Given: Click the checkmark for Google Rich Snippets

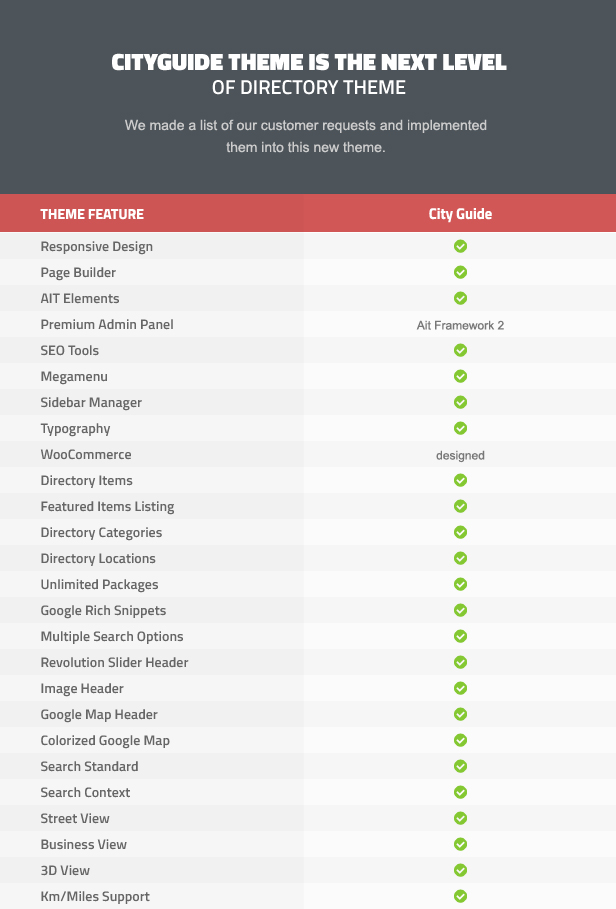Looking at the screenshot, I should 460,610.
